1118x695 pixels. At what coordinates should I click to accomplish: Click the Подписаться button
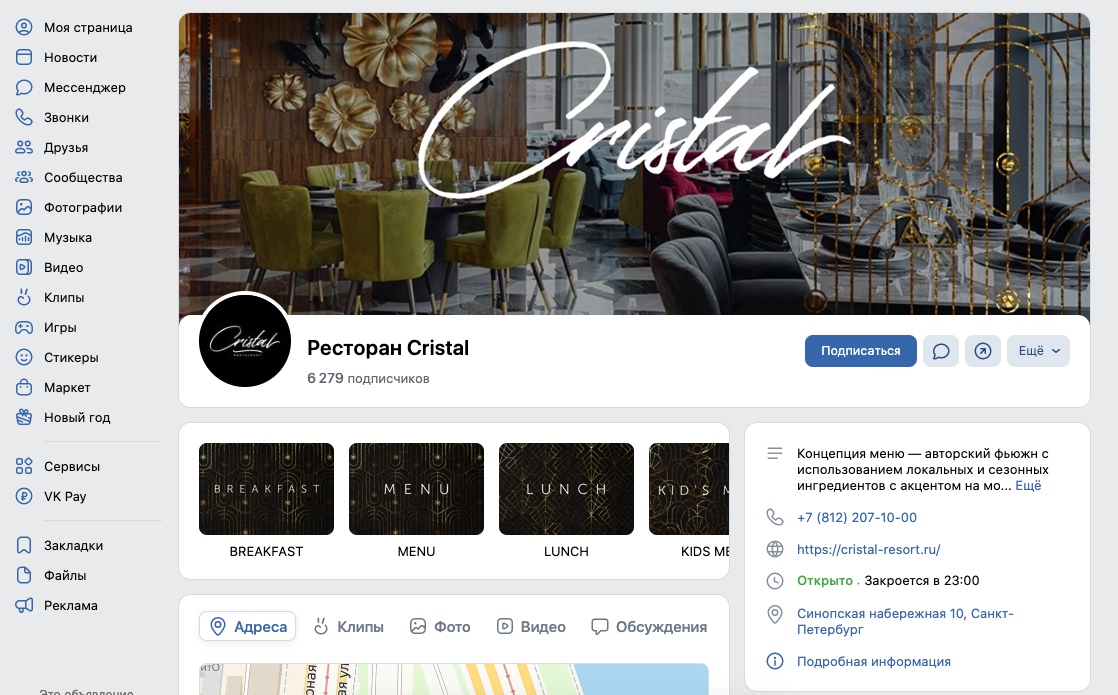coord(861,351)
